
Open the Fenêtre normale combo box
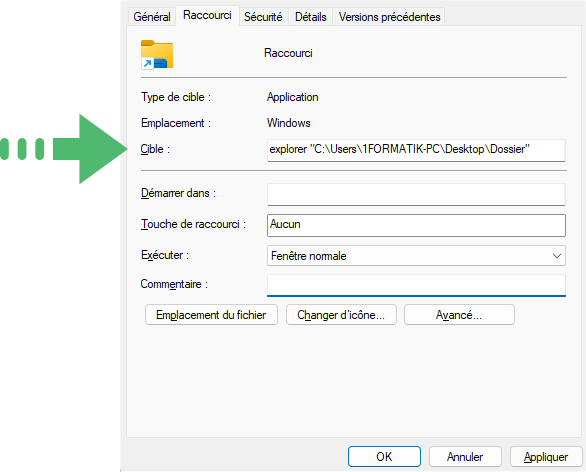(416, 256)
